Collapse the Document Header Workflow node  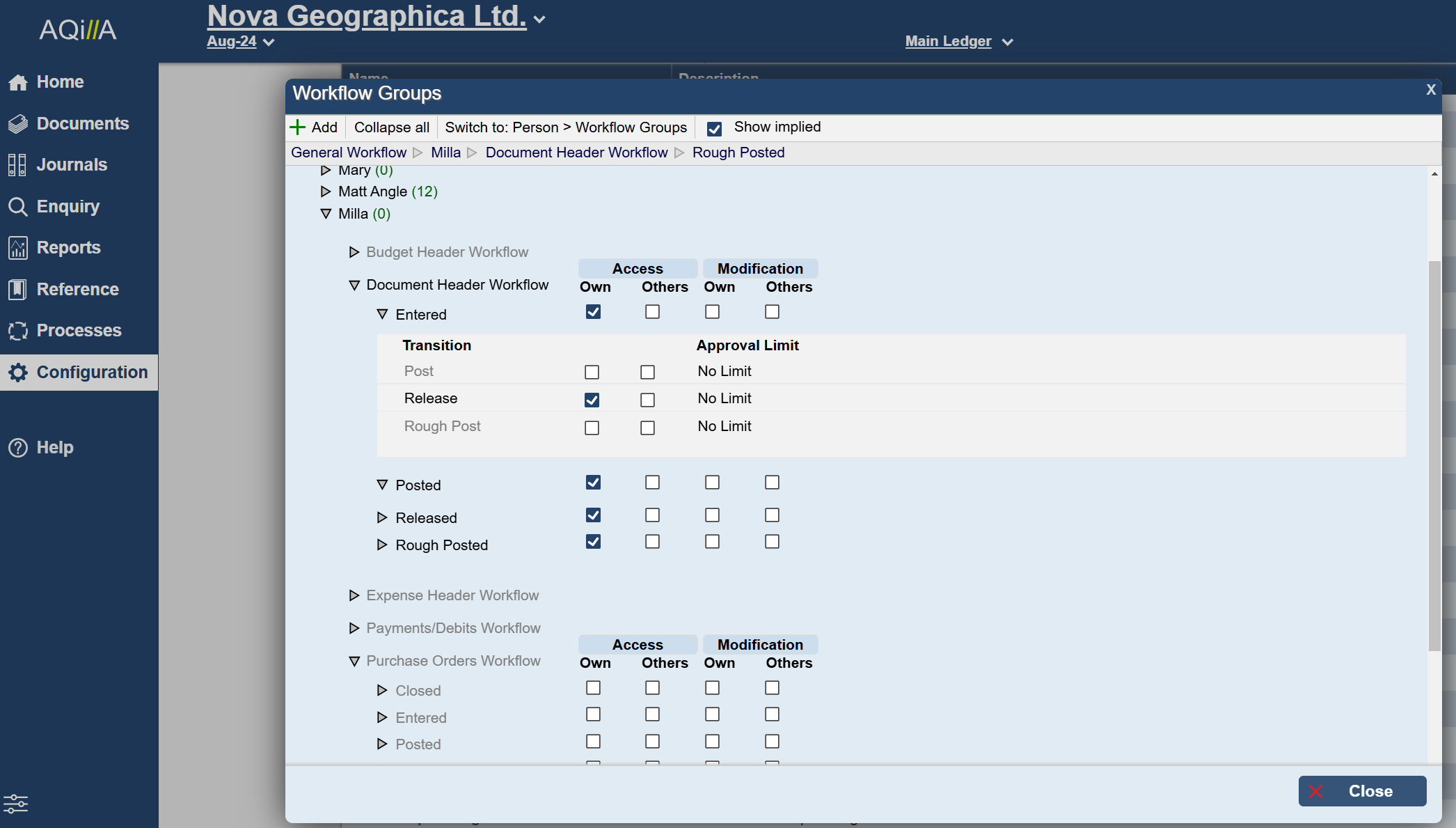pyautogui.click(x=354, y=286)
